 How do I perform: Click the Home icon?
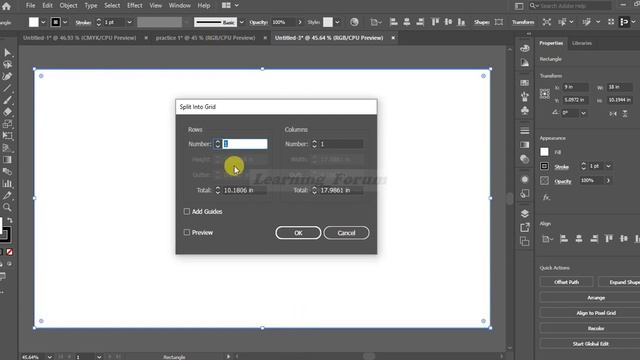[6, 6]
